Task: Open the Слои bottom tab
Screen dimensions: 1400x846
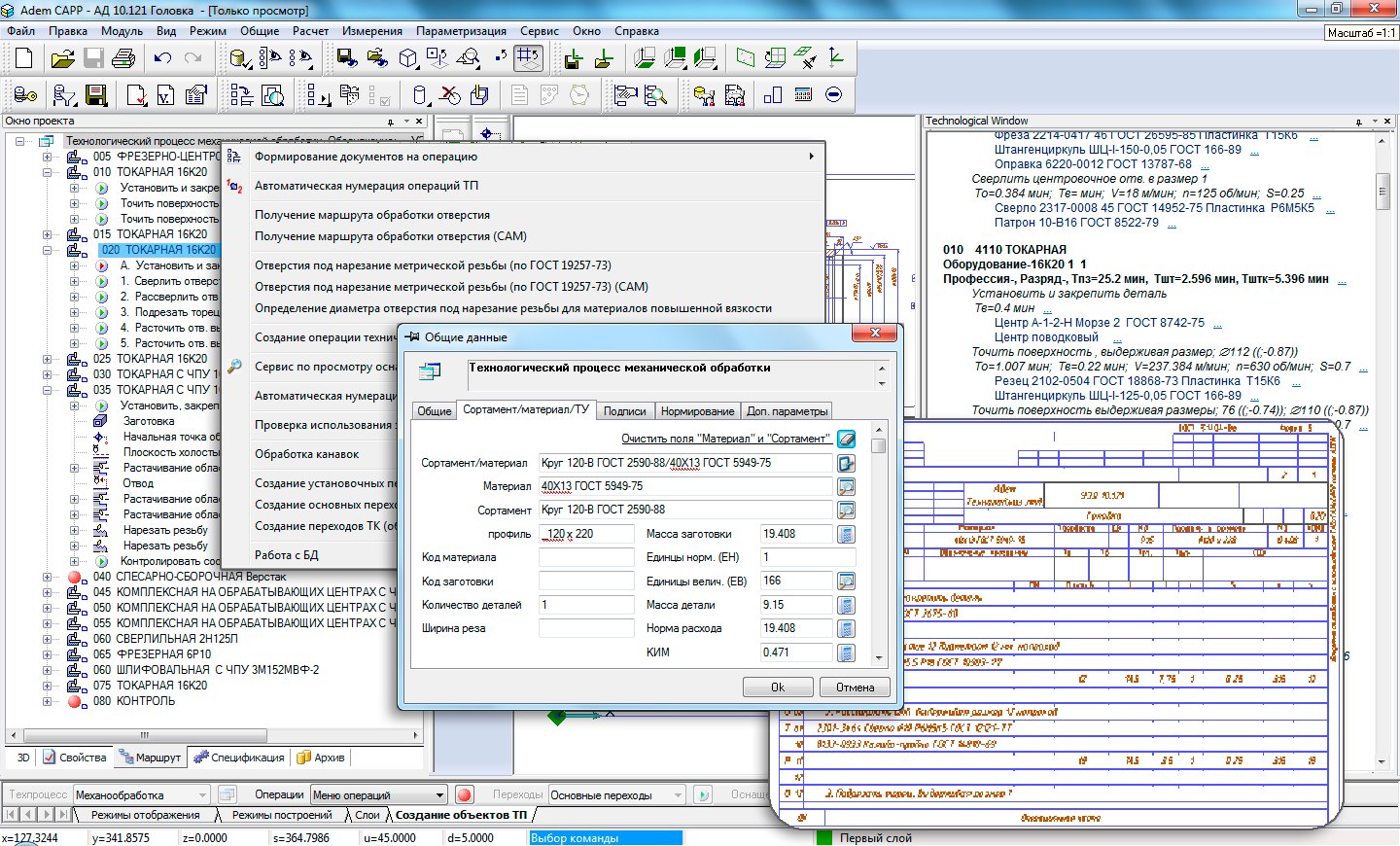Action: (367, 815)
